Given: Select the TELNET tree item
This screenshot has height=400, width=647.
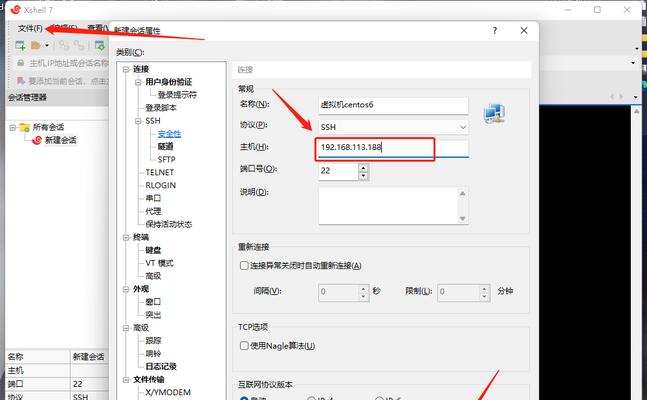Looking at the screenshot, I should [x=160, y=173].
